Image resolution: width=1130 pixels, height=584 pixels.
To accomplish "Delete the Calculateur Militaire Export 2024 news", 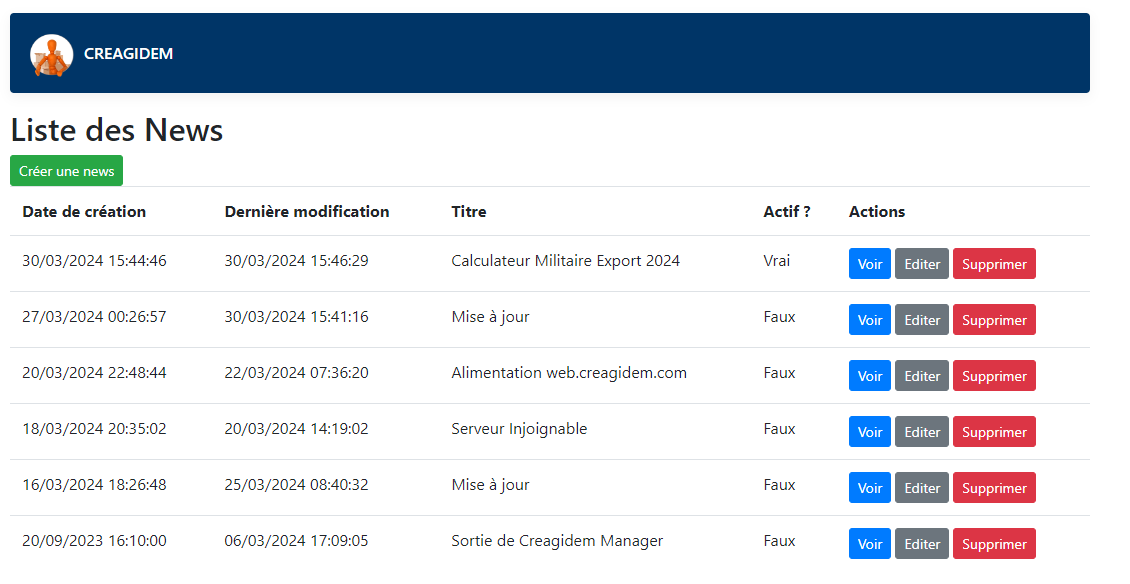I will point(993,264).
